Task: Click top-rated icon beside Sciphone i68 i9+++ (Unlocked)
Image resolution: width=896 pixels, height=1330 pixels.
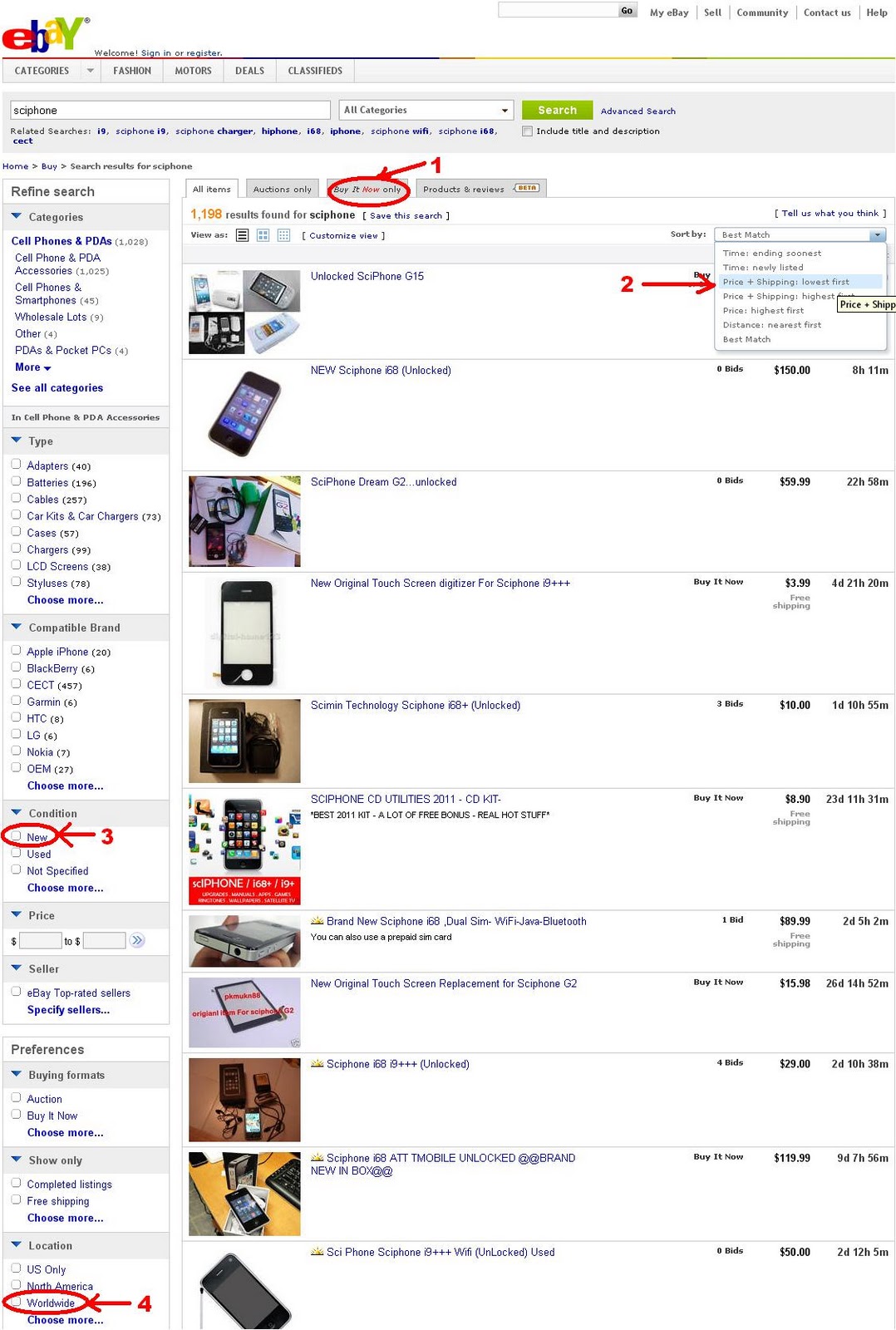Action: click(317, 1064)
